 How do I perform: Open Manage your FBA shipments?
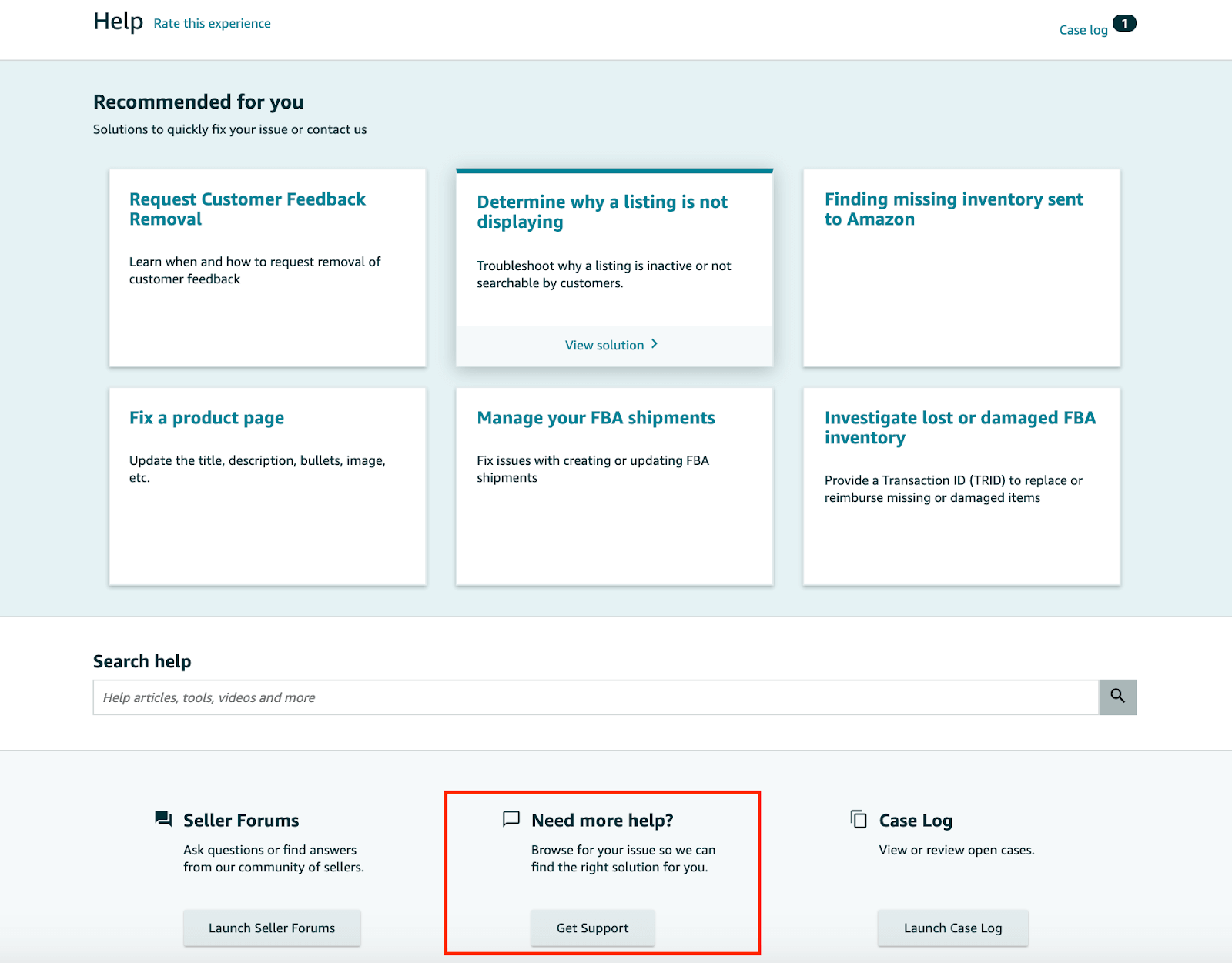pyautogui.click(x=596, y=418)
